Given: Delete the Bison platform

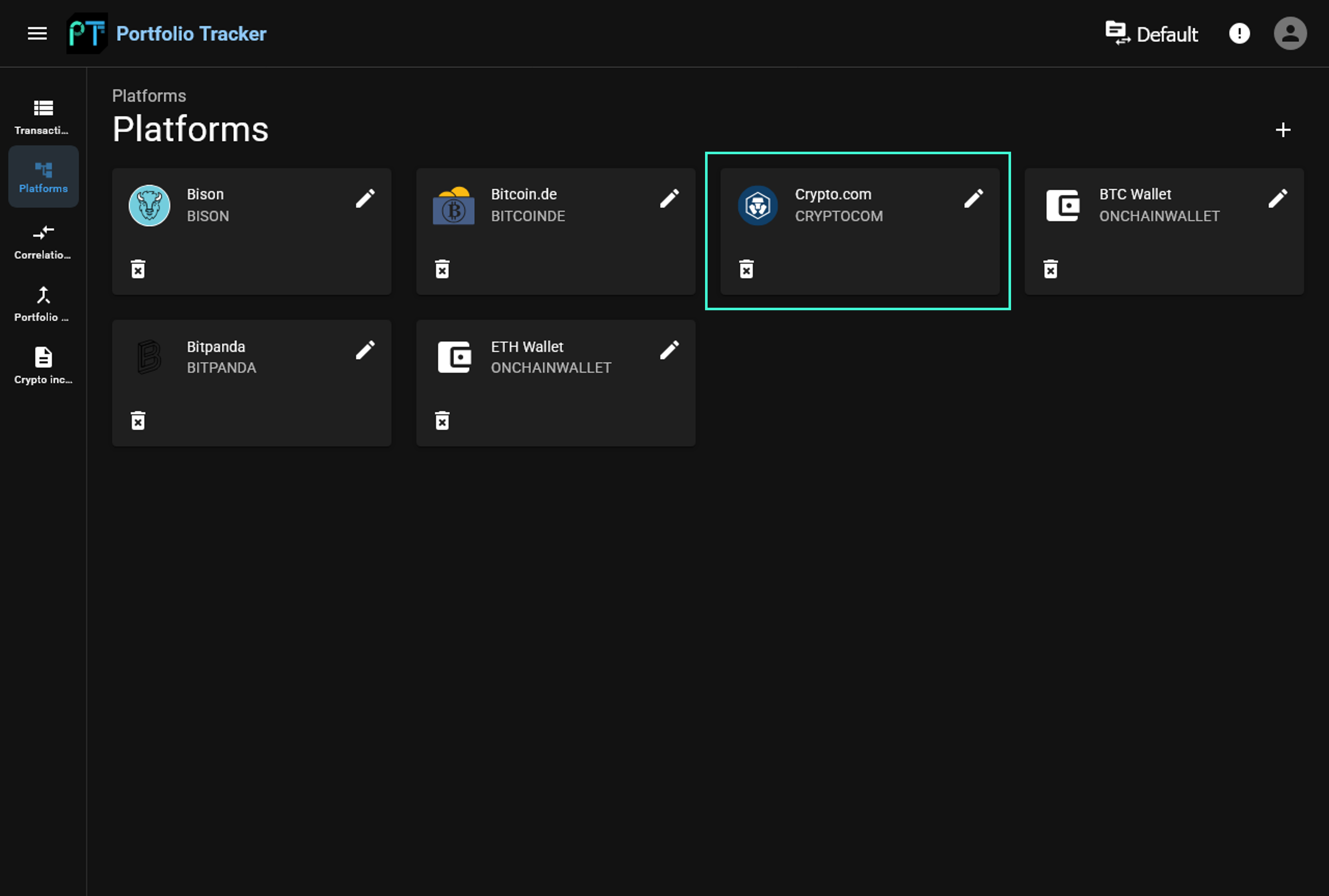Looking at the screenshot, I should point(138,269).
